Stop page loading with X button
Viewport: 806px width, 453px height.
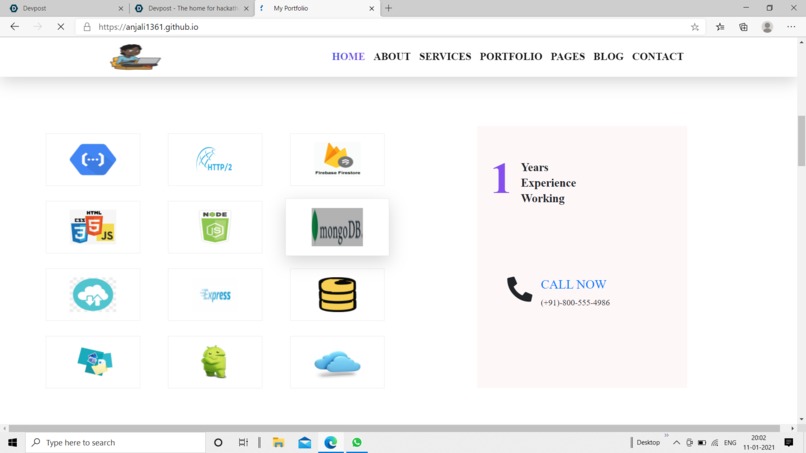(x=61, y=27)
